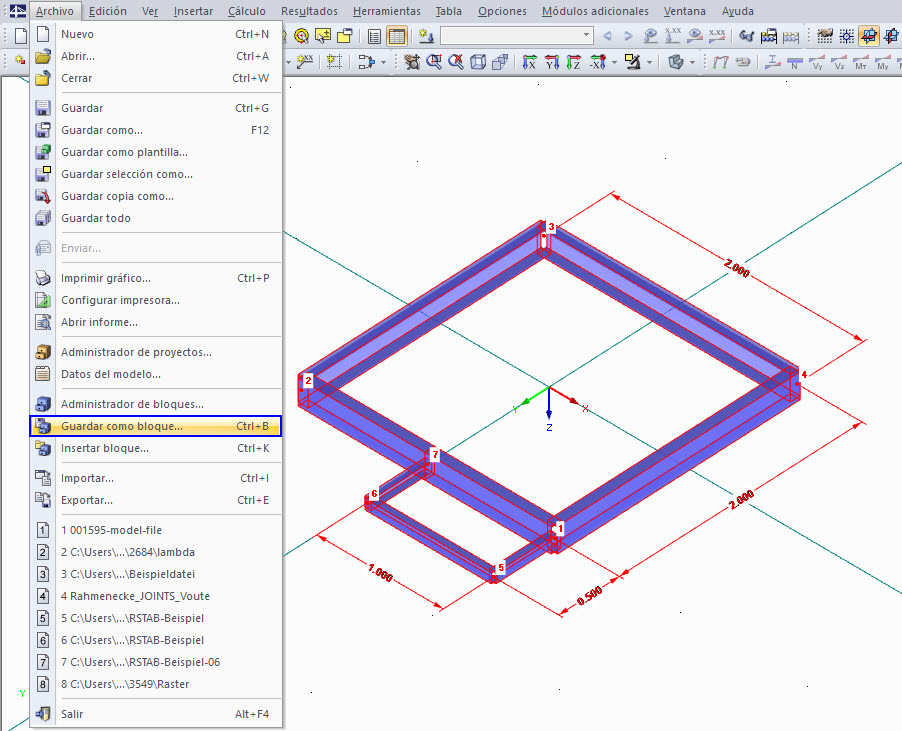Click the rendering model solid icon
Screen dimensions: 902x731
(x=676, y=62)
